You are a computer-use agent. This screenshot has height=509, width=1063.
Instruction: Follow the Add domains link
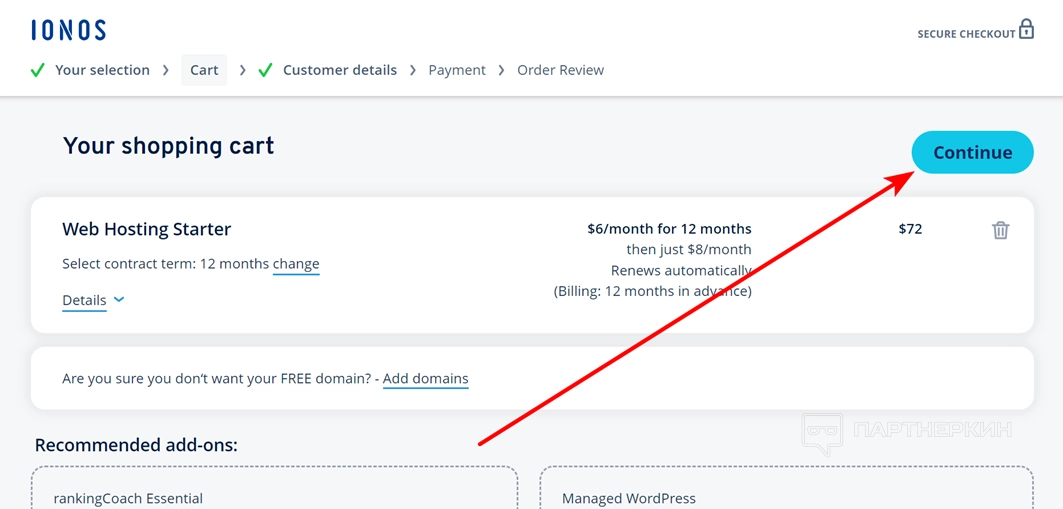coord(425,378)
